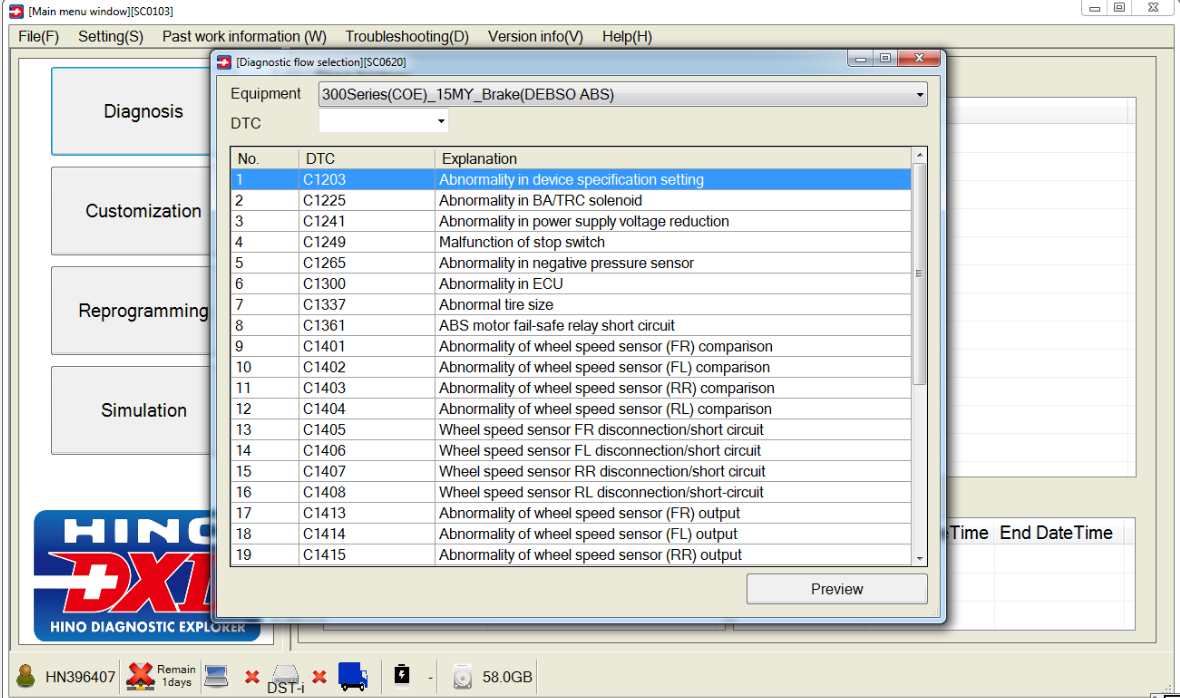The image size is (1180, 698).
Task: Open the Past work information (W) menu
Action: 244,37
